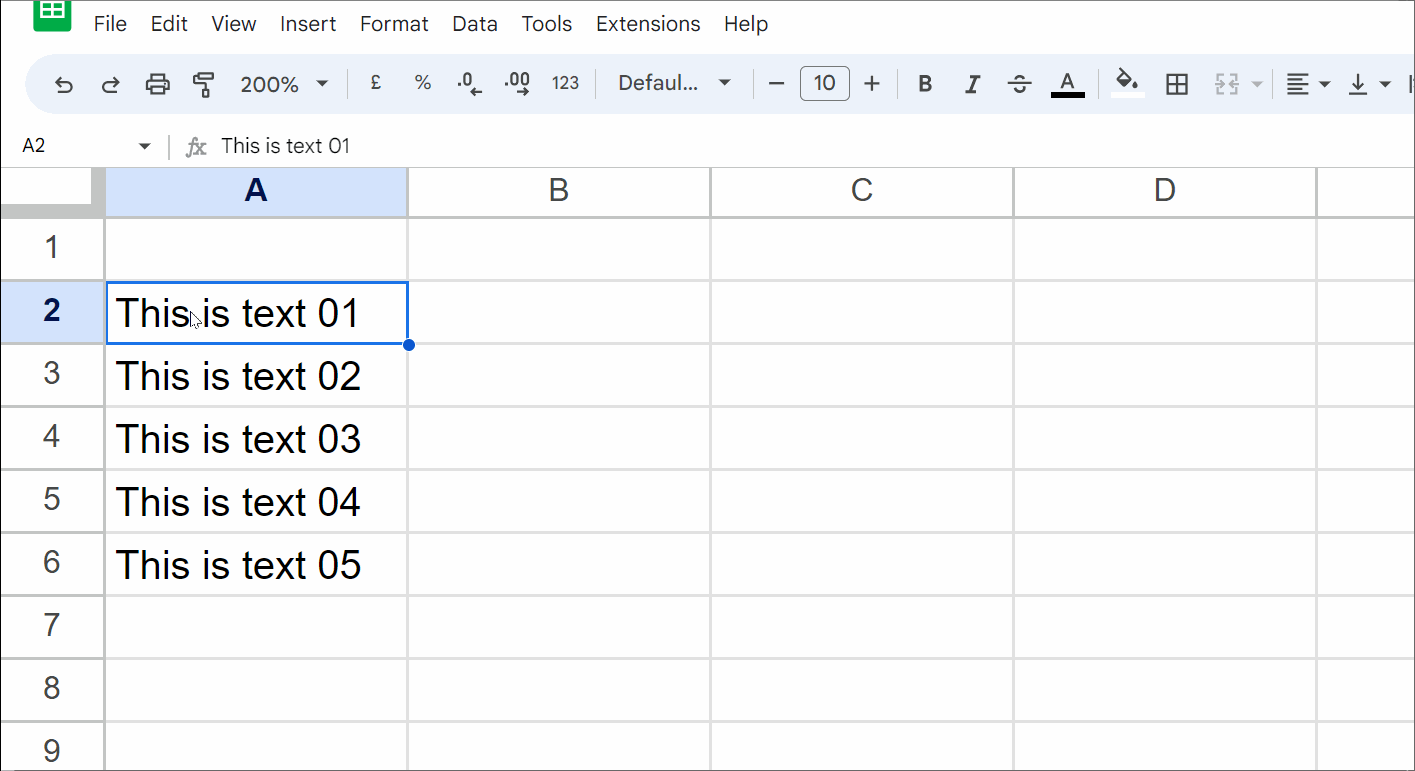Open the zoom level dropdown

[x=285, y=84]
